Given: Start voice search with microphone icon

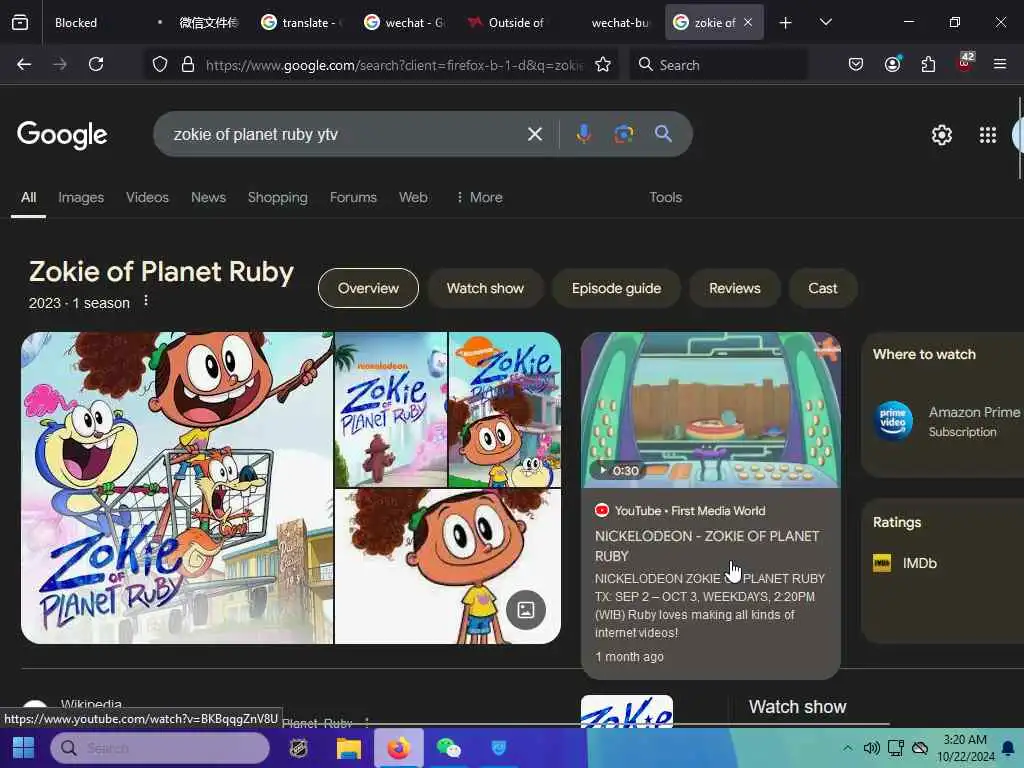Looking at the screenshot, I should click(584, 134).
